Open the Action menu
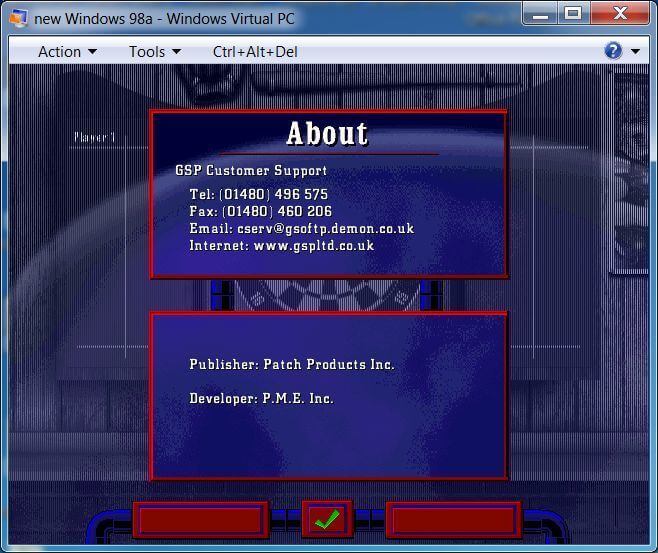The height and width of the screenshot is (553, 658). tap(67, 52)
